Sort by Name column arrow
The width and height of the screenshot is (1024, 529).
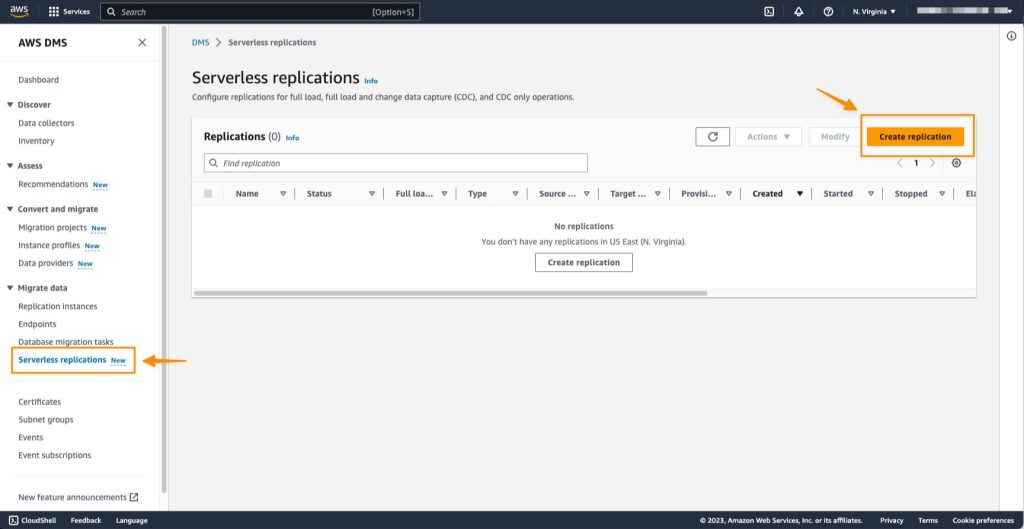point(283,194)
